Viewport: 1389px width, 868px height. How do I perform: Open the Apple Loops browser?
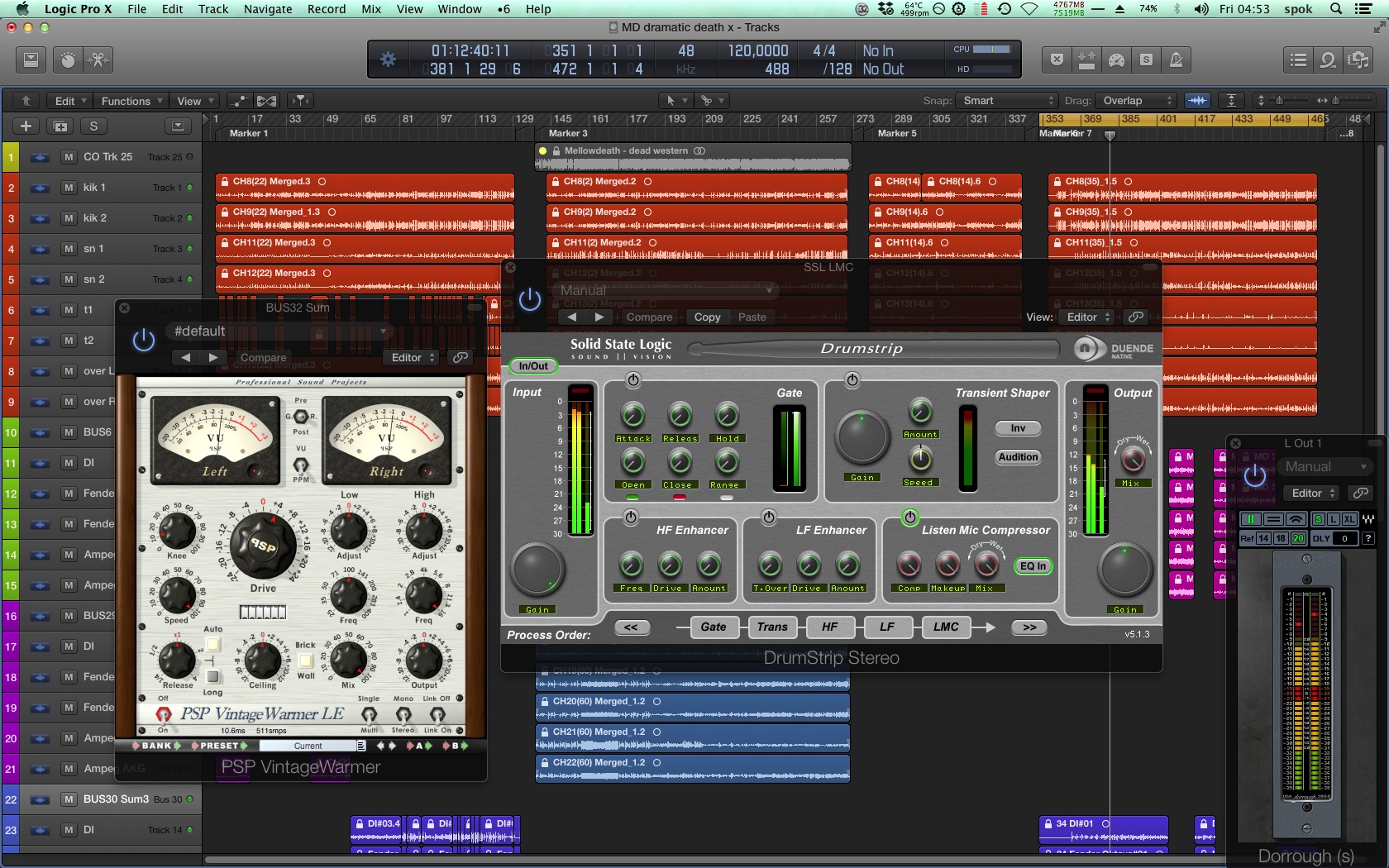[x=1328, y=60]
